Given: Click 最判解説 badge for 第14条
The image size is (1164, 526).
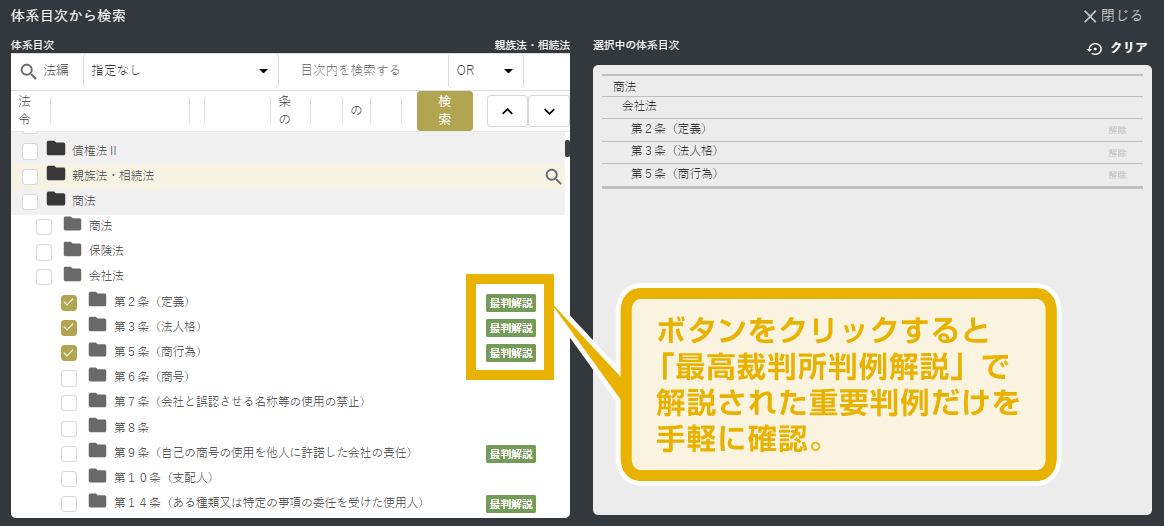Looking at the screenshot, I should pos(510,504).
